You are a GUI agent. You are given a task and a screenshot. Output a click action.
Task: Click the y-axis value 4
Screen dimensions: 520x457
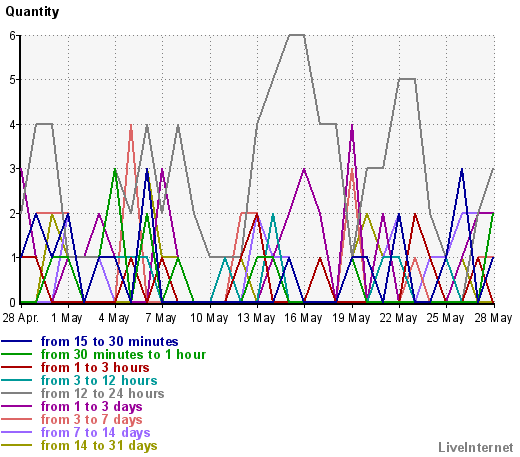[x=13, y=125]
